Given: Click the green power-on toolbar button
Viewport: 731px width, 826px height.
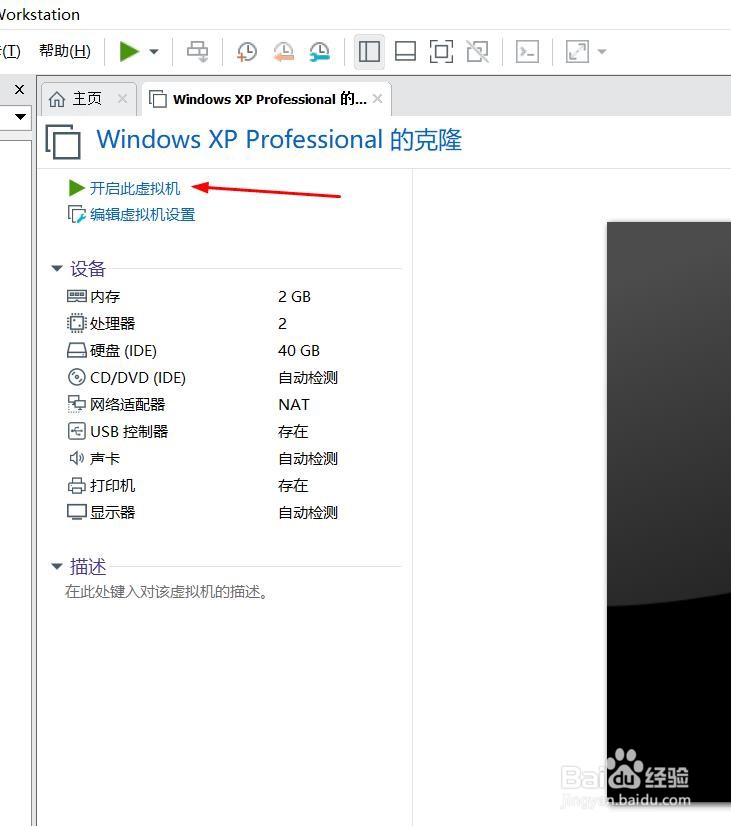Looking at the screenshot, I should (129, 52).
